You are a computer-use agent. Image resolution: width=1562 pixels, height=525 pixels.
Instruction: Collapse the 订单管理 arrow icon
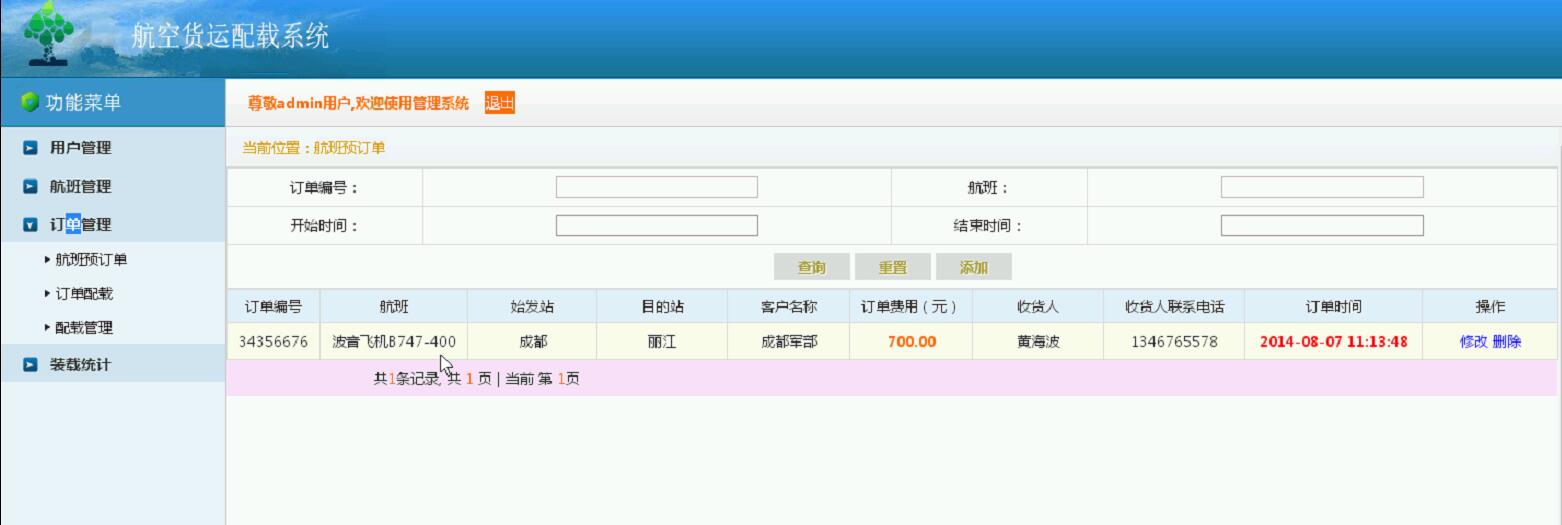click(31, 226)
